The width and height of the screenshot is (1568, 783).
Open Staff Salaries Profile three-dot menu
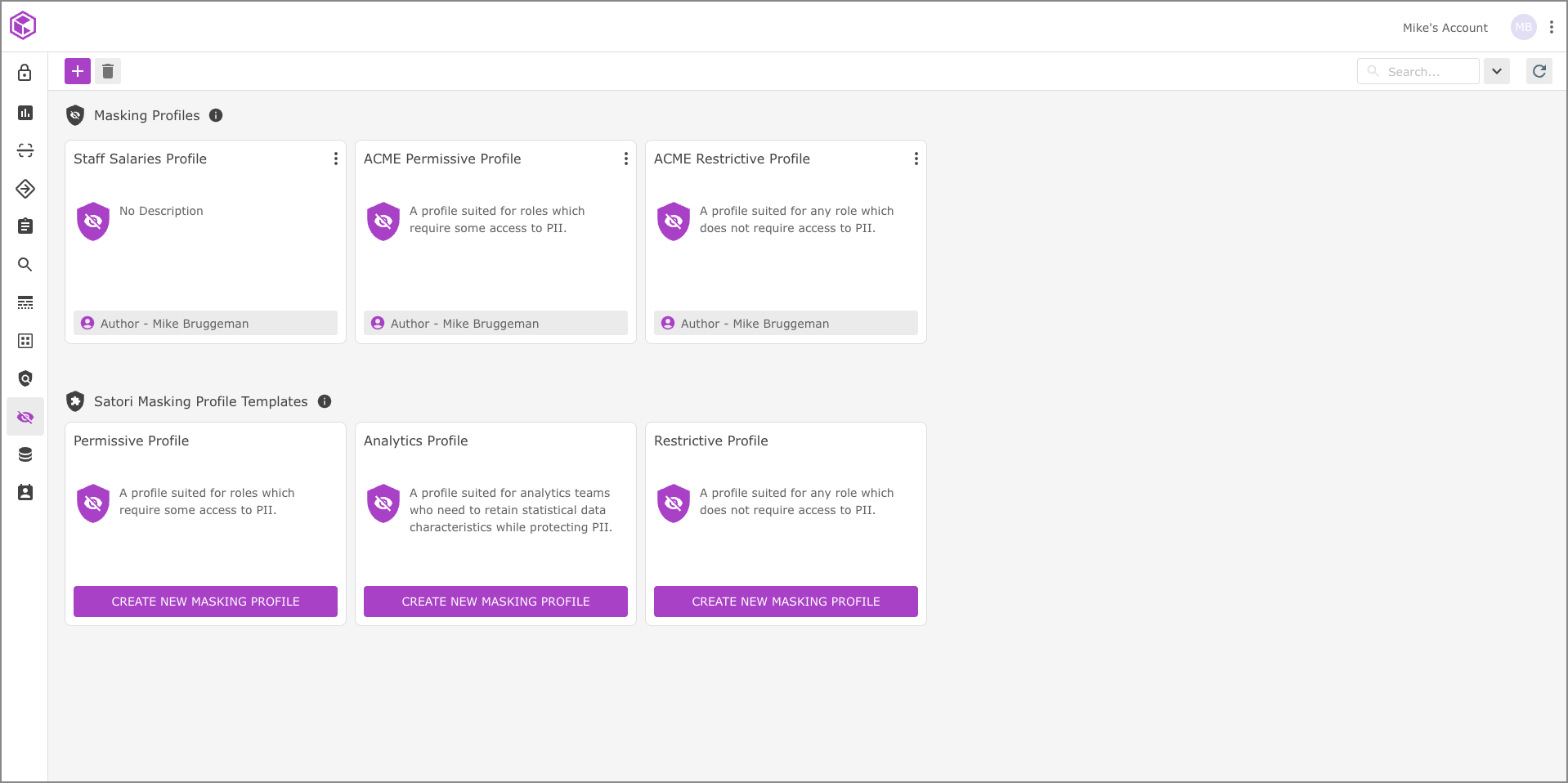coord(336,159)
